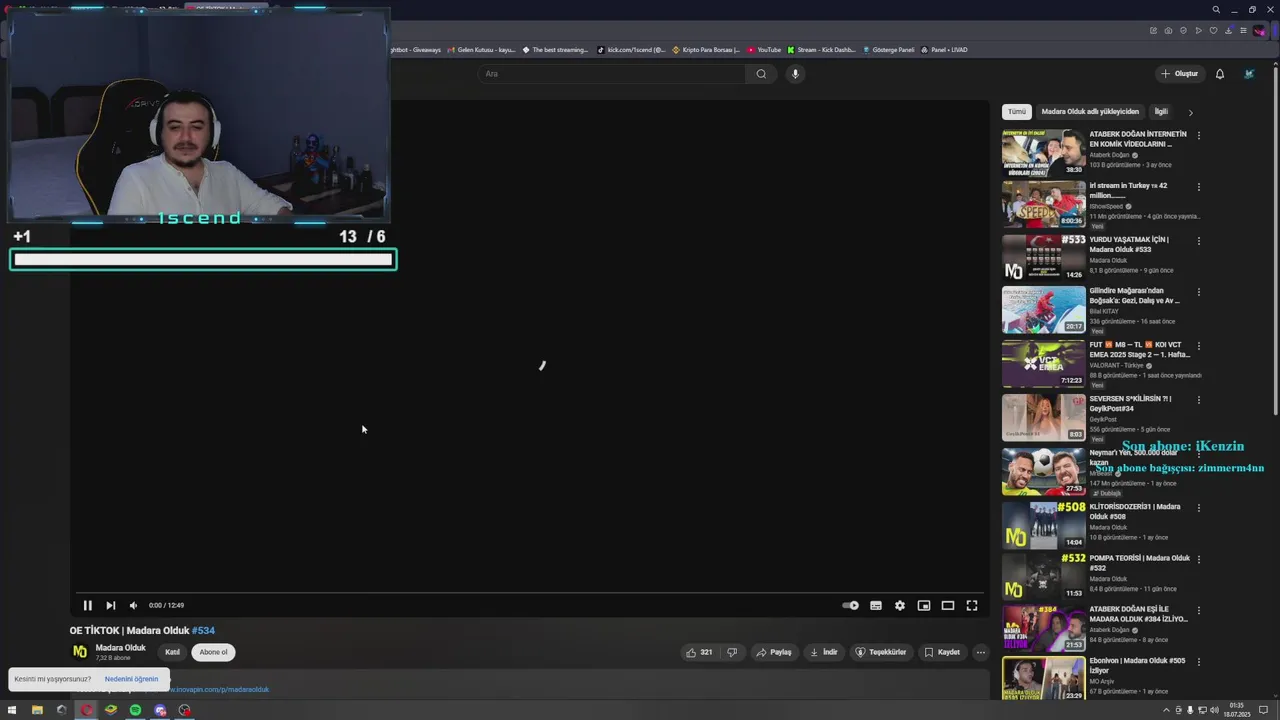Show more filter chips with right arrow
This screenshot has width=1280, height=720.
[x=1190, y=112]
